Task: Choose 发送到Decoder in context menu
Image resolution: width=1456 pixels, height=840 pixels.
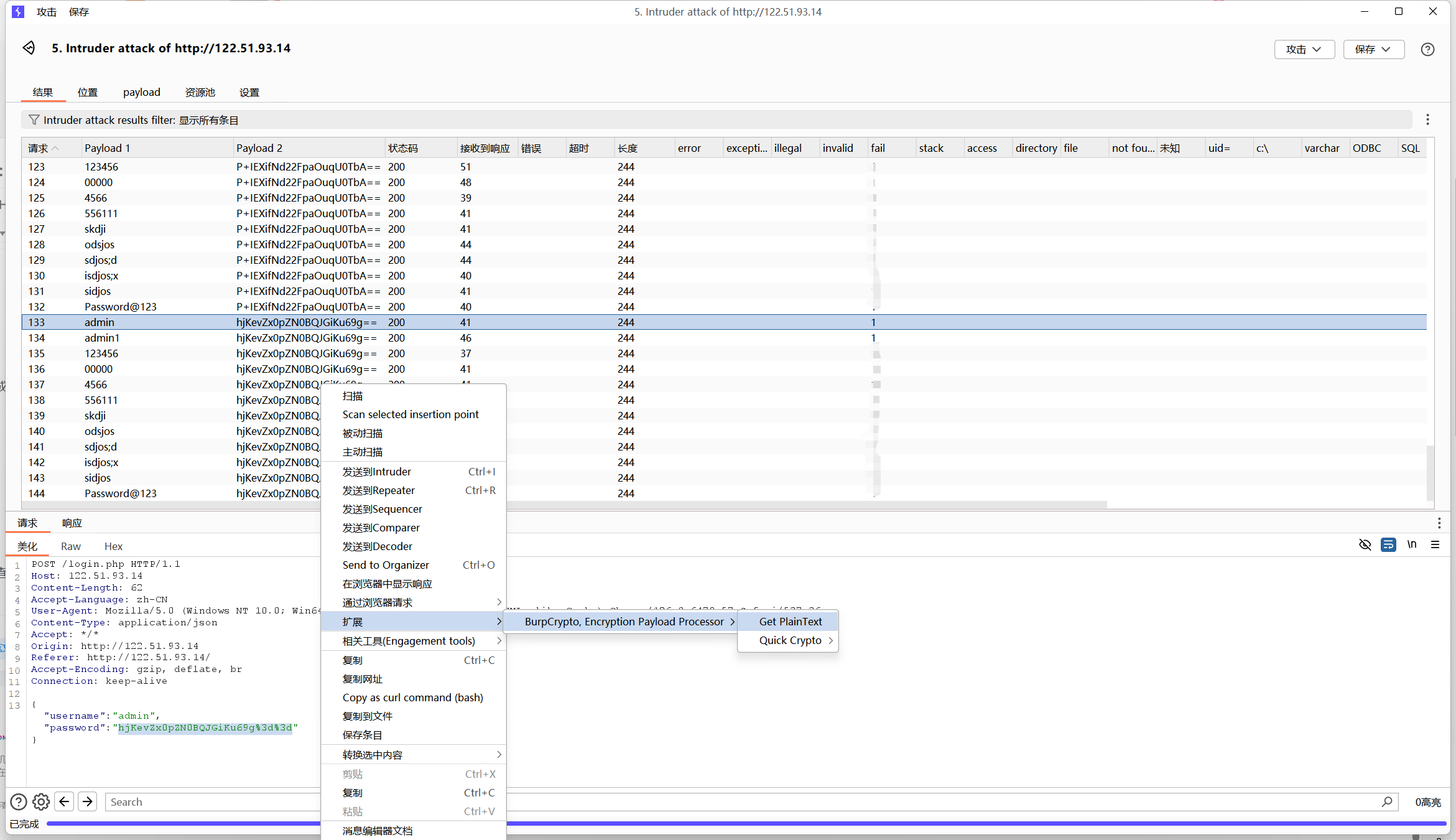Action: pos(414,546)
